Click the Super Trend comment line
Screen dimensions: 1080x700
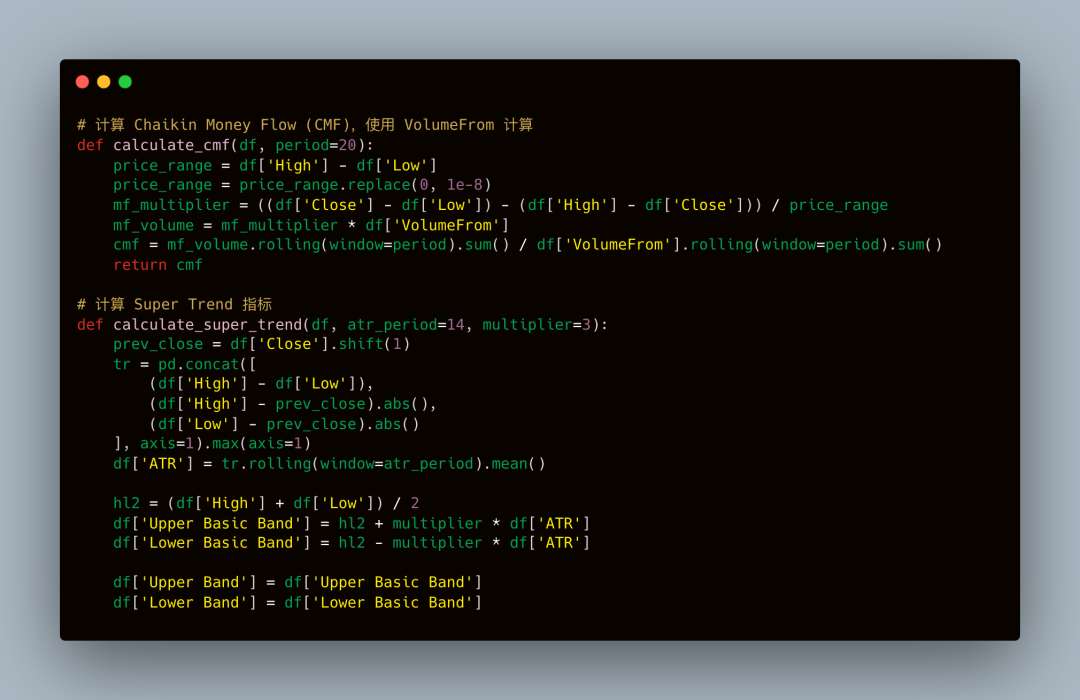pos(174,305)
